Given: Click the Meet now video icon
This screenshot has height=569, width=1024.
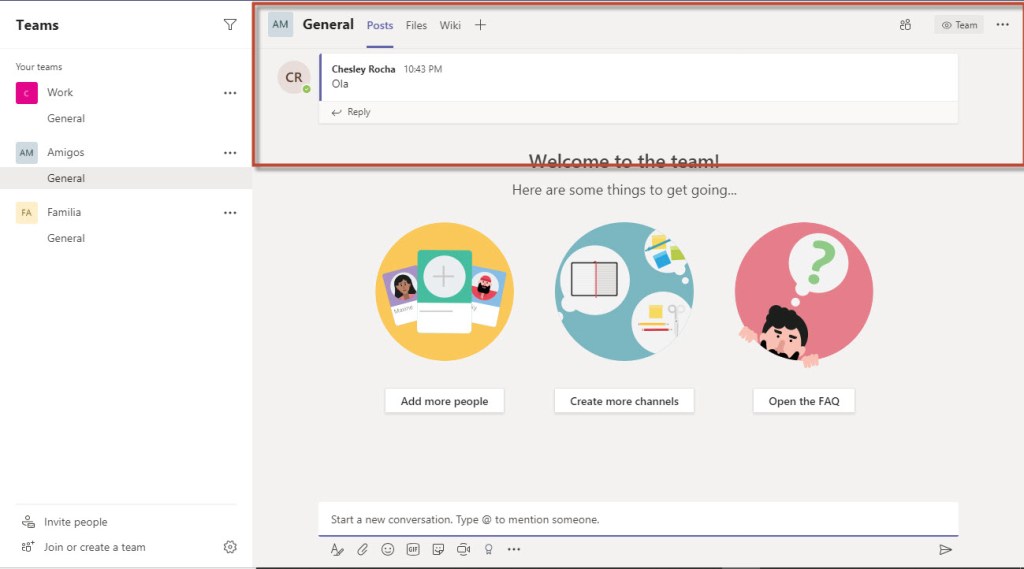Looking at the screenshot, I should 463,549.
